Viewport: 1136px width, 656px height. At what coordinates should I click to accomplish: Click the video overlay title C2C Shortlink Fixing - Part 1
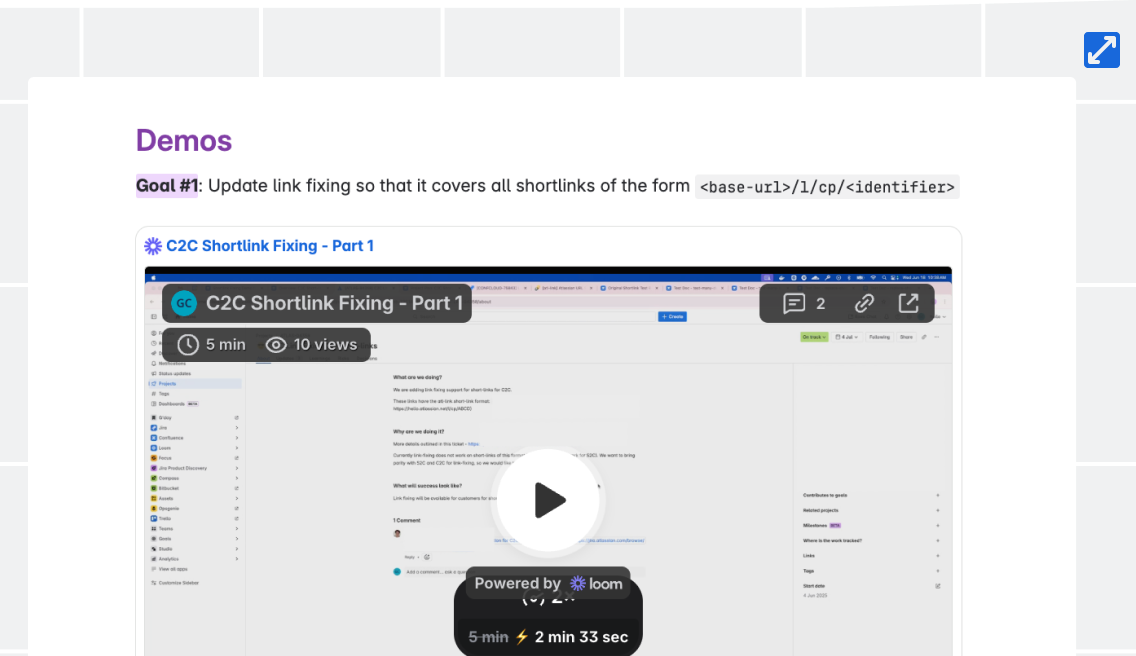[334, 303]
